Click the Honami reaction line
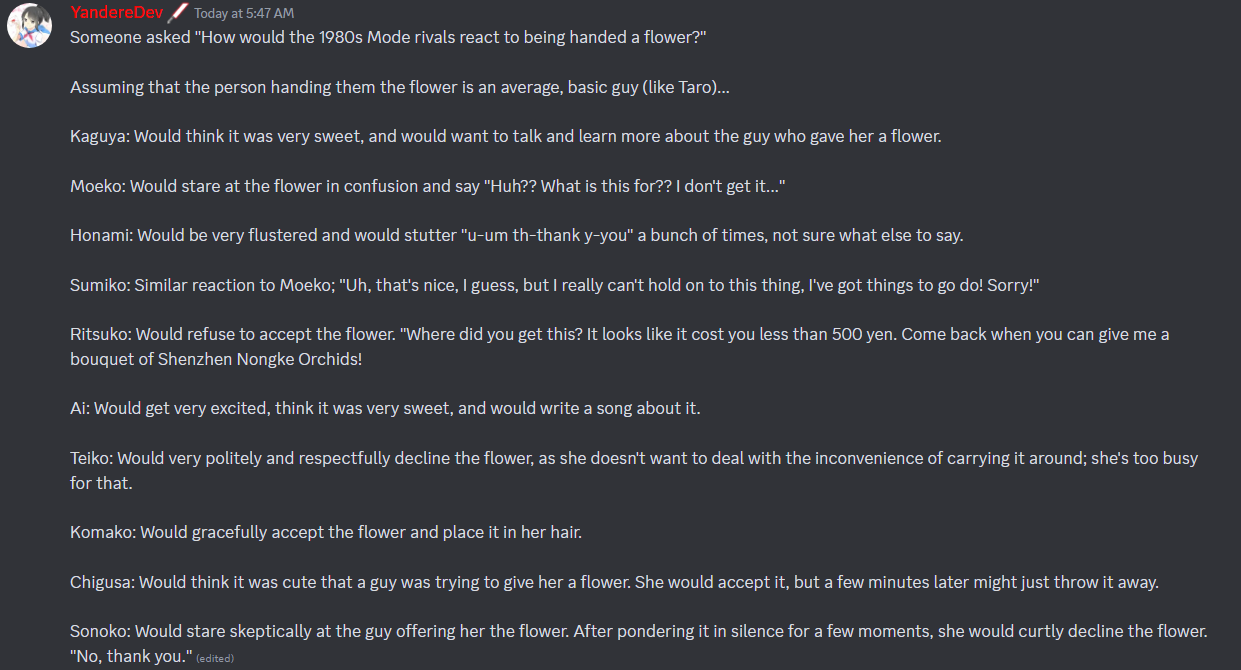The width and height of the screenshot is (1241, 670). pos(517,235)
